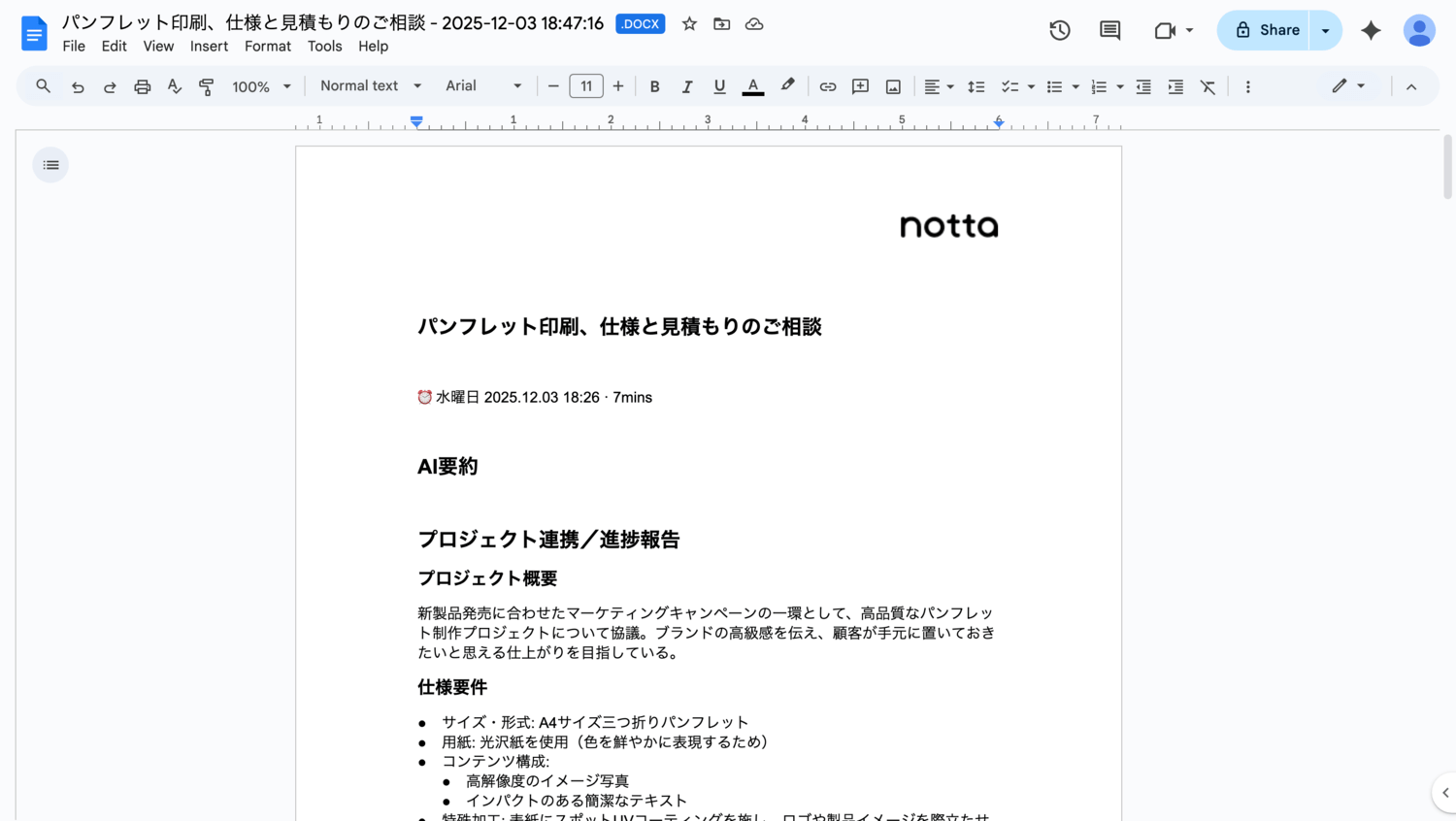This screenshot has height=821, width=1456.
Task: Decrease font size minus button
Action: pyautogui.click(x=553, y=86)
